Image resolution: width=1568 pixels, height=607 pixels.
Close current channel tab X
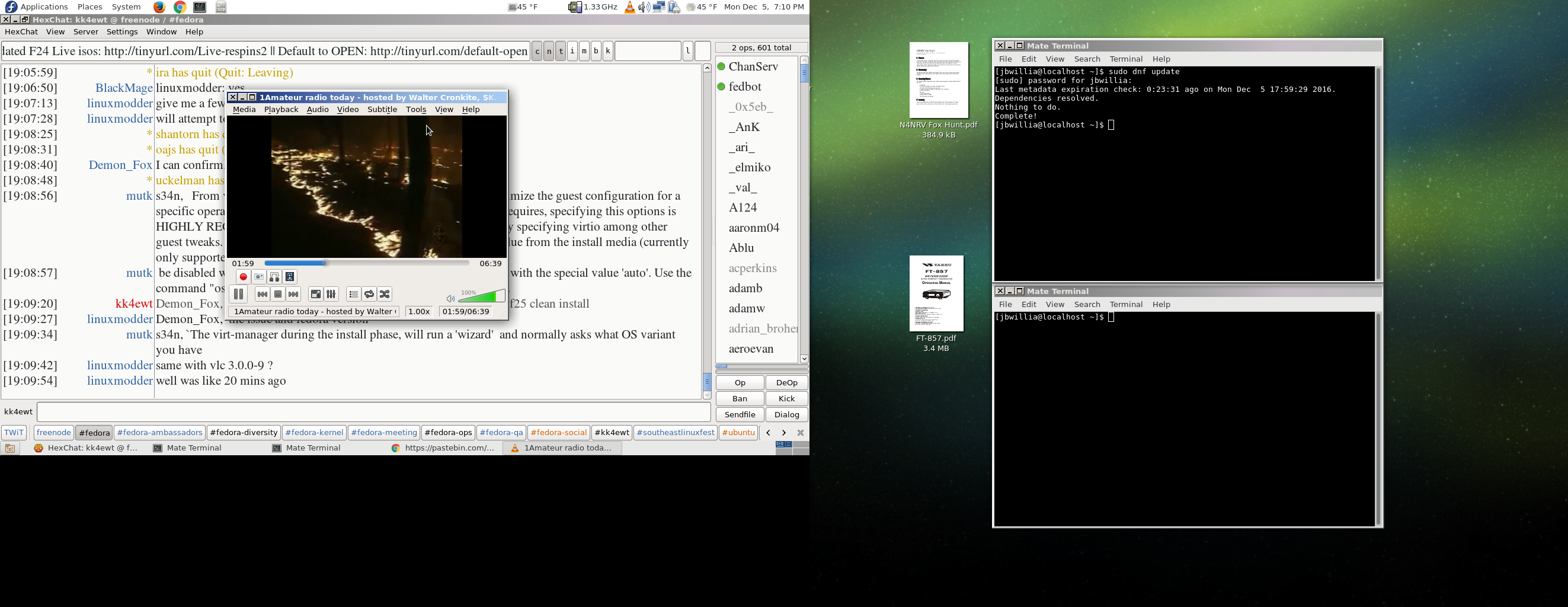click(801, 433)
